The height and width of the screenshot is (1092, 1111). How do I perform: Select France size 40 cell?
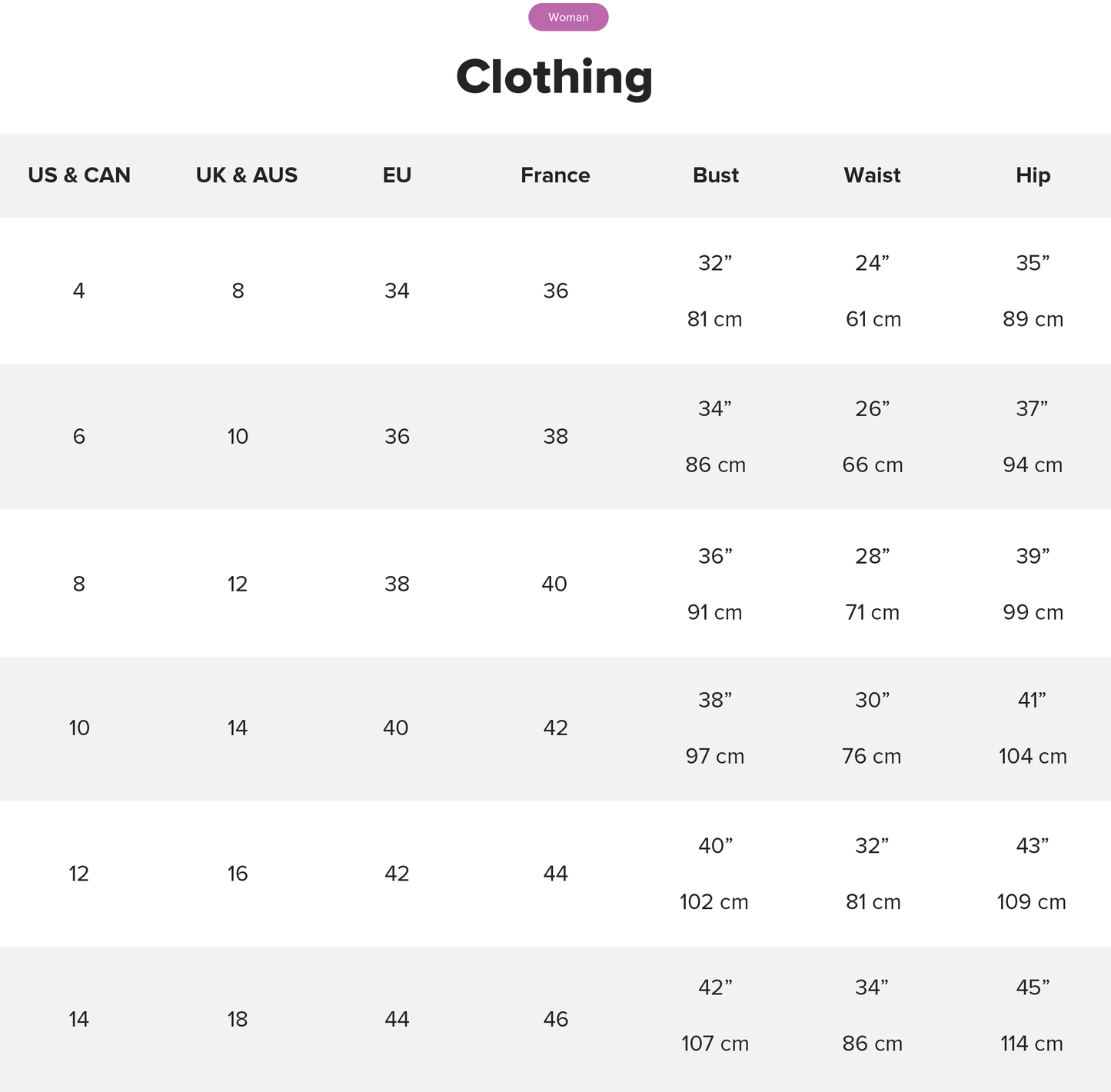(x=554, y=584)
